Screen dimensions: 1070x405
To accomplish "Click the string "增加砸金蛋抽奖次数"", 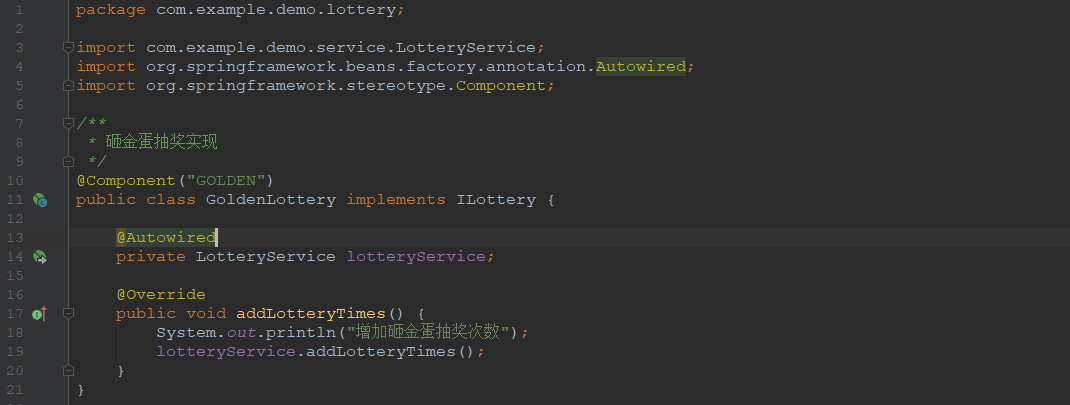I will (429, 333).
